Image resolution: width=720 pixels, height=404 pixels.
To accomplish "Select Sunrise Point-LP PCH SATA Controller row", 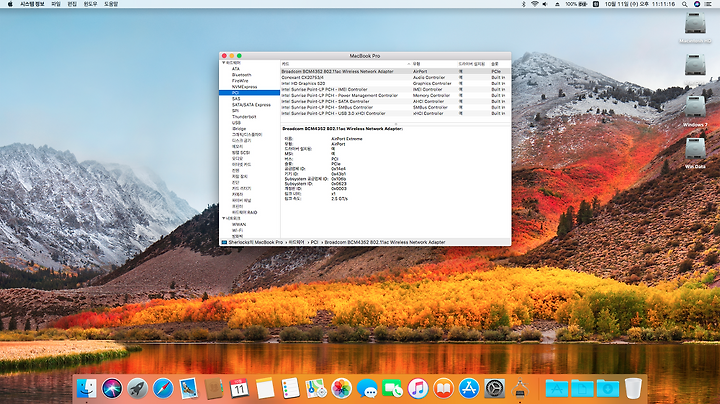I will (x=395, y=101).
